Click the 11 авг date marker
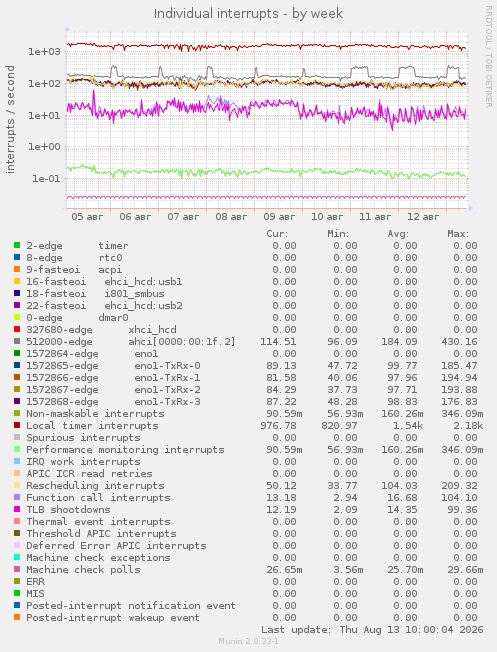The height and width of the screenshot is (652, 497). 375,217
